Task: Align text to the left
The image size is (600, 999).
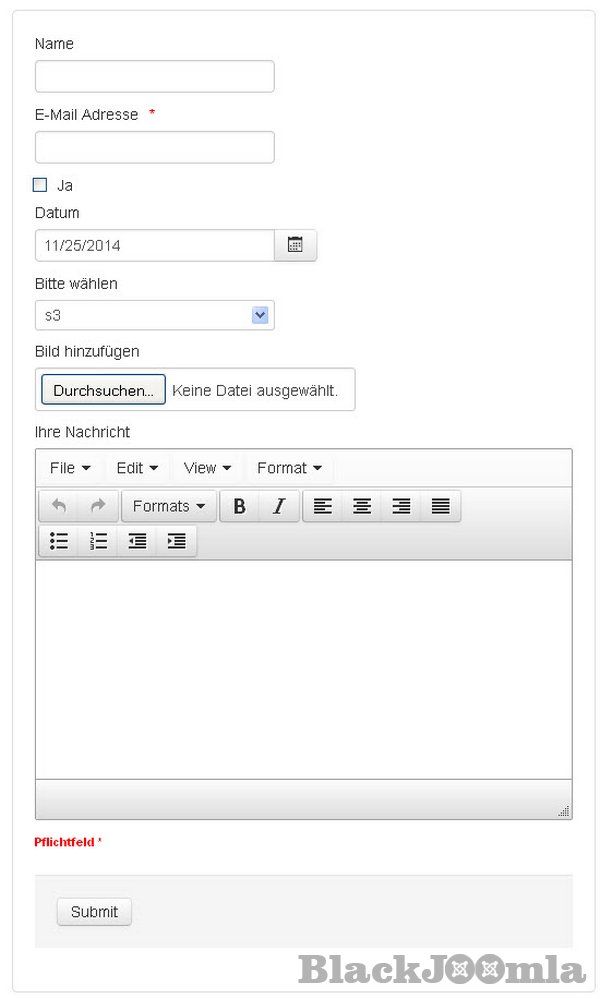Action: [322, 506]
